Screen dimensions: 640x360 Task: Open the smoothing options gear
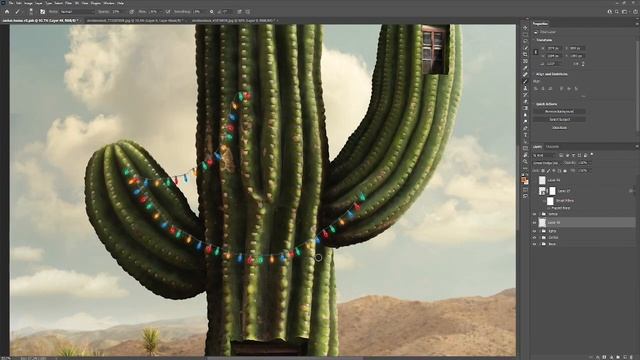click(x=211, y=12)
